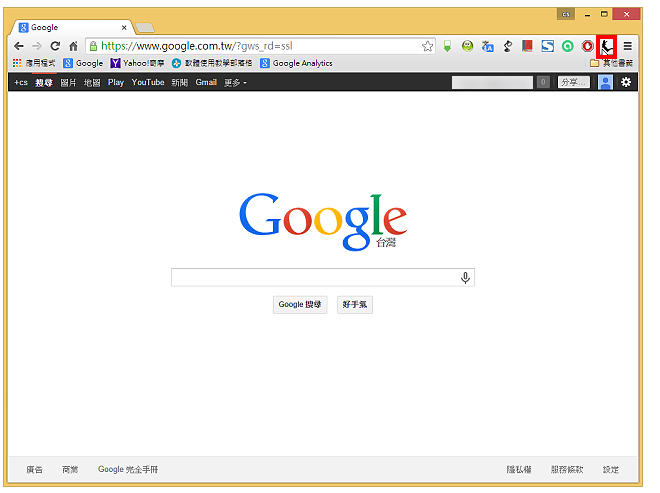Expand the More (更多) dropdown
Screen dimensions: 660x493
coord(235,83)
